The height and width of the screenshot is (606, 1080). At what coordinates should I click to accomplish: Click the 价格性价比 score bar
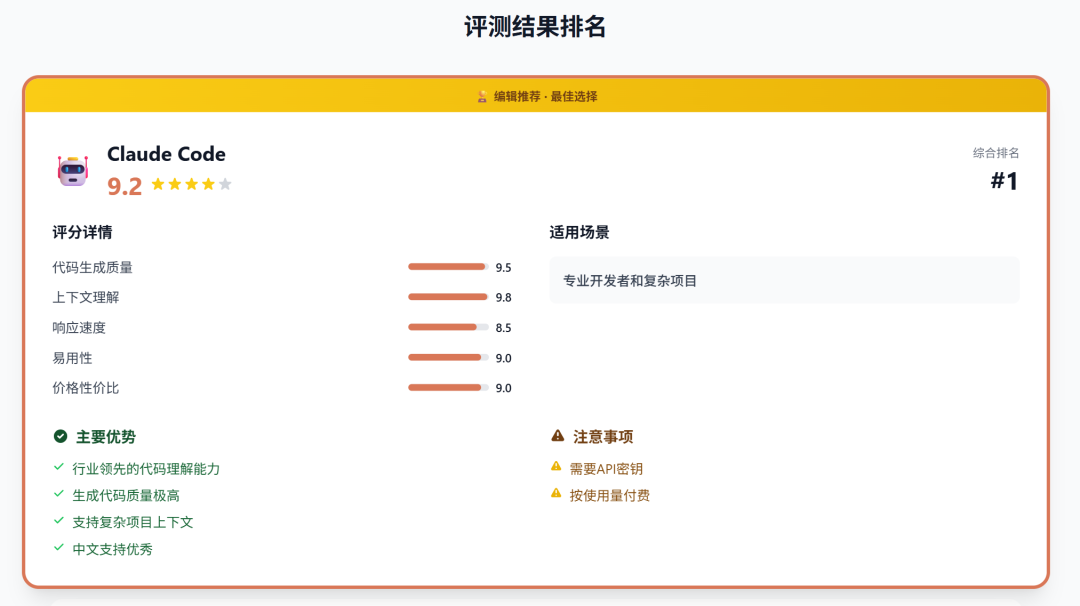[x=448, y=388]
